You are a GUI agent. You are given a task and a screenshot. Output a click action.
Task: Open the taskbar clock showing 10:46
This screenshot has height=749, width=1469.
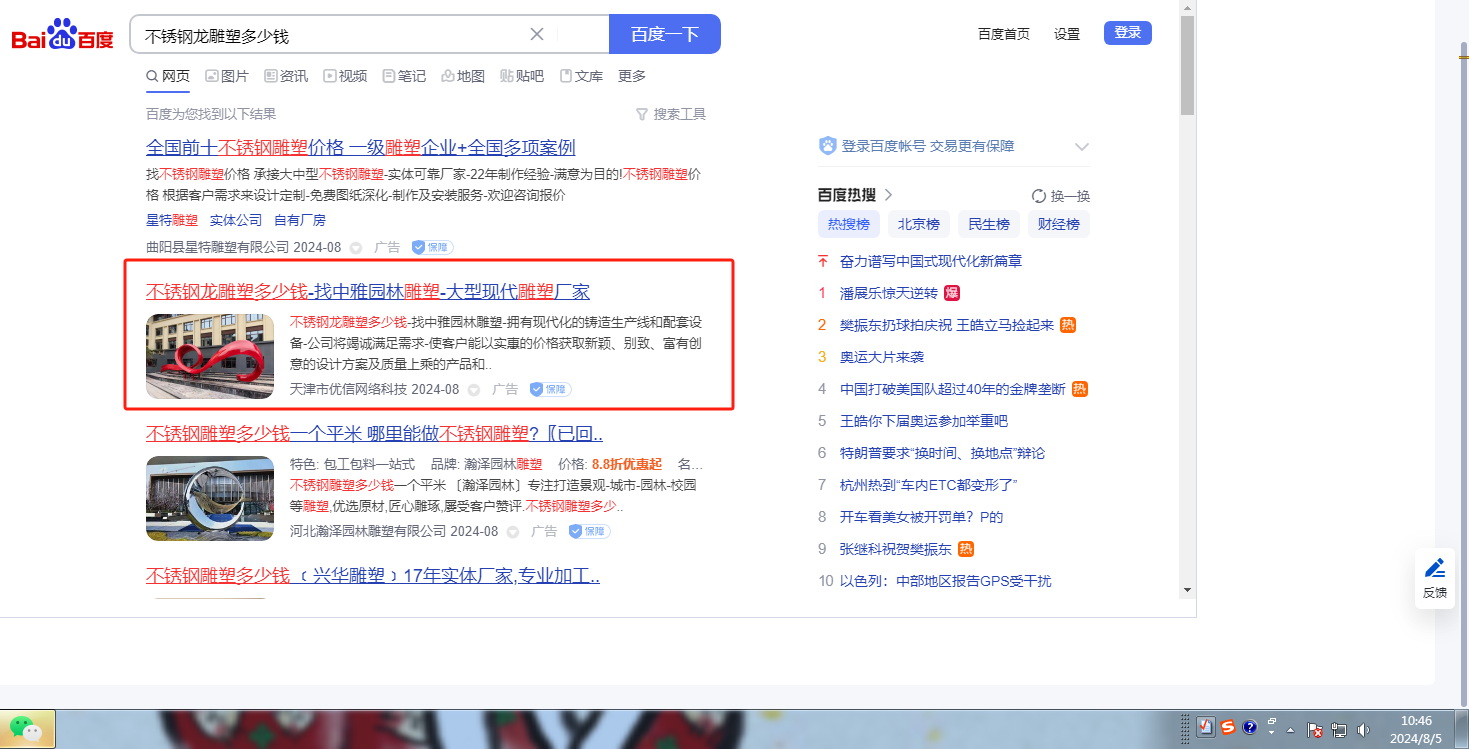pos(1416,729)
